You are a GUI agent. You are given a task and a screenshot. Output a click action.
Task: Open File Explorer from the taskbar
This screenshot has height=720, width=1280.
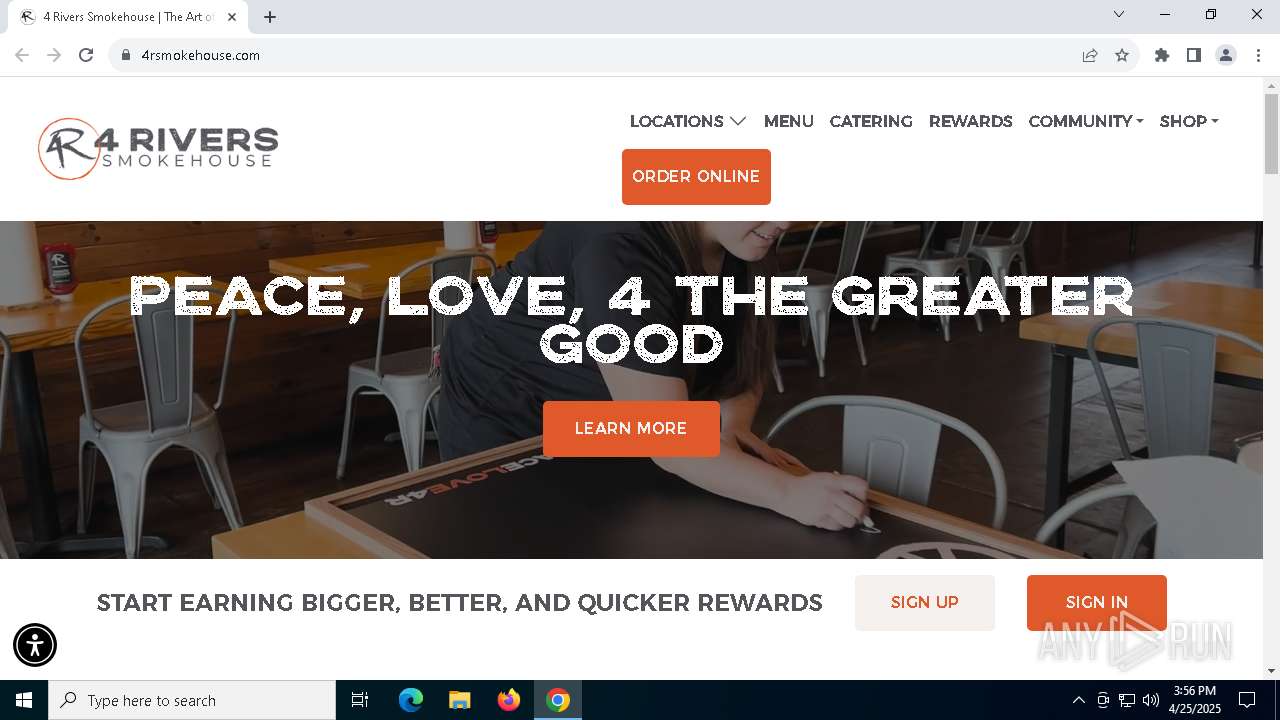pos(460,700)
